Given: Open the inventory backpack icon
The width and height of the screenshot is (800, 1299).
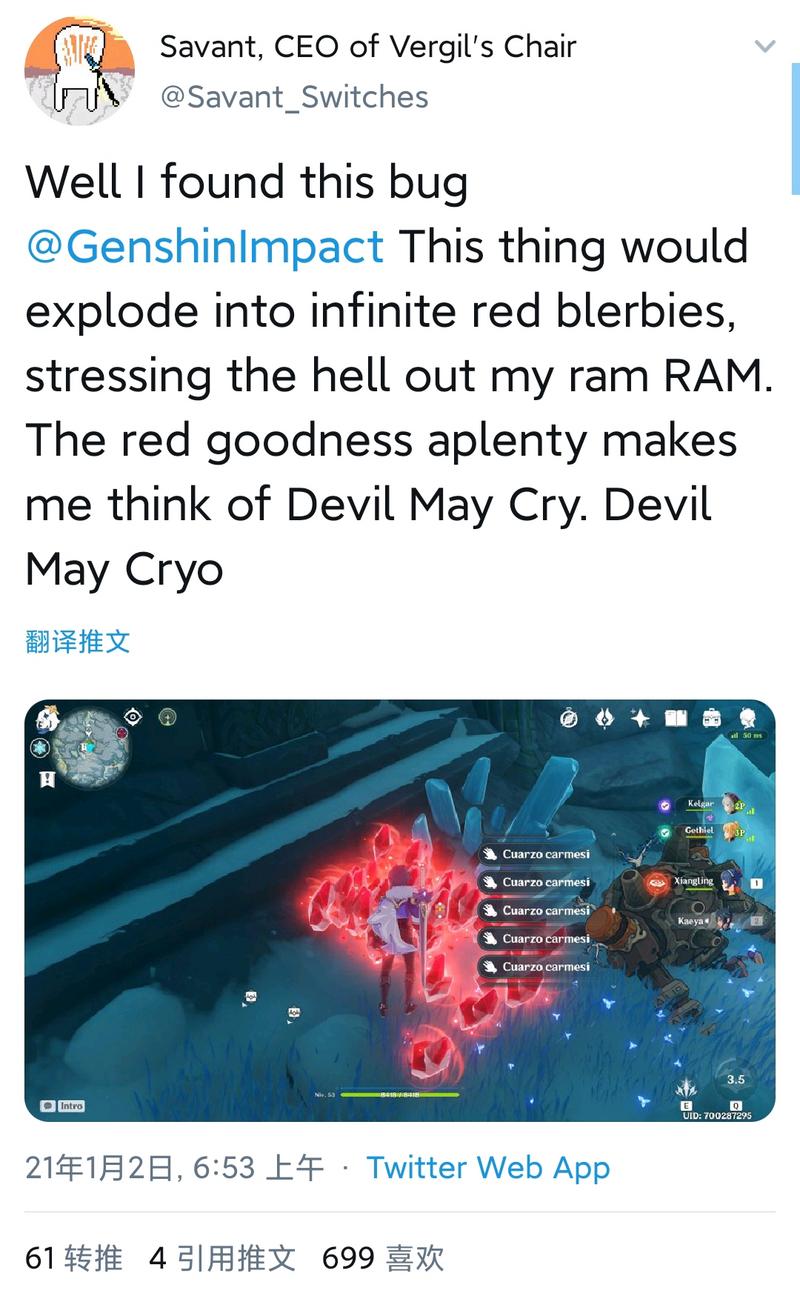Looking at the screenshot, I should coord(711,717).
